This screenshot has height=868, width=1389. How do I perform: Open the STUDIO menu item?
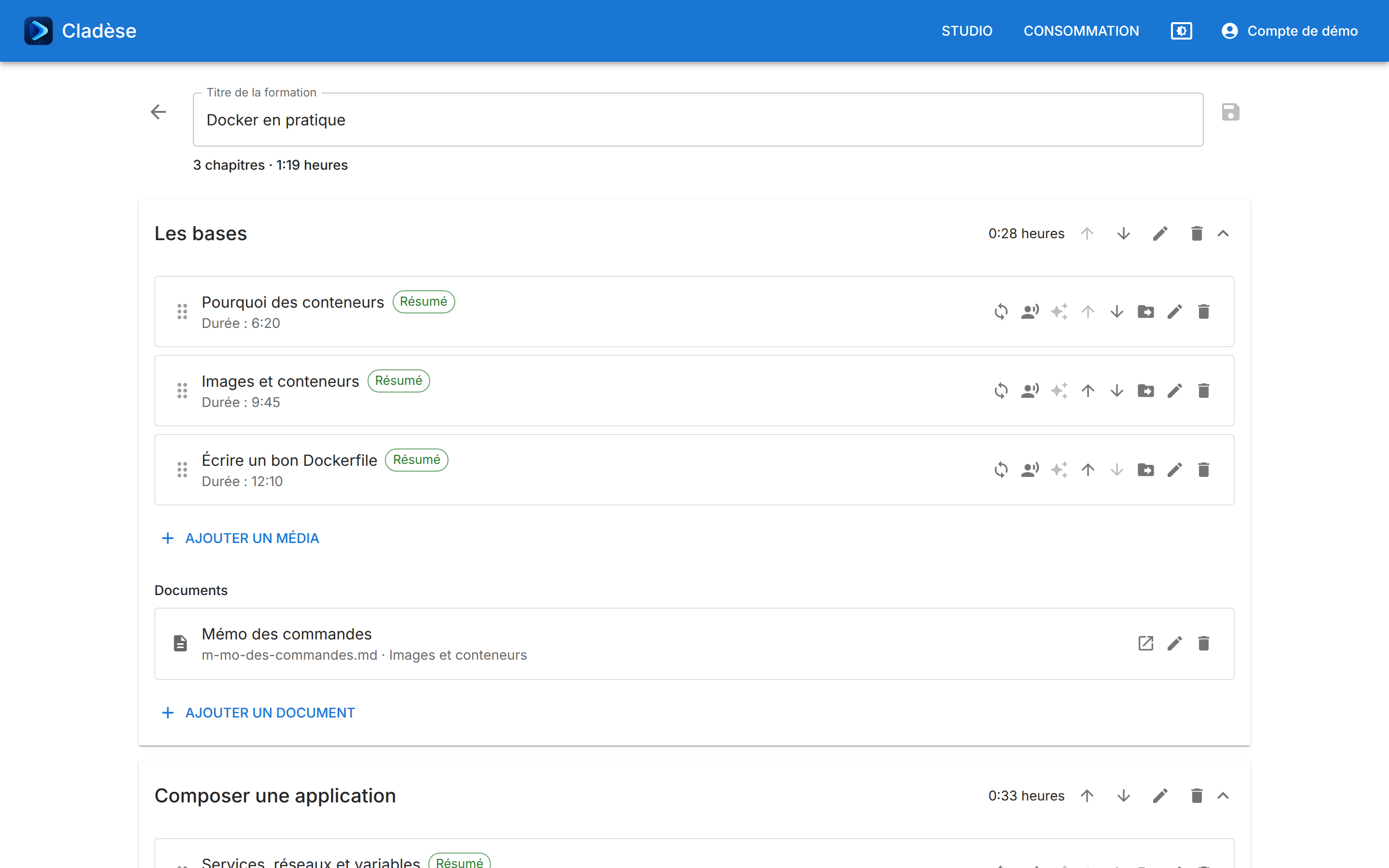pos(967,31)
